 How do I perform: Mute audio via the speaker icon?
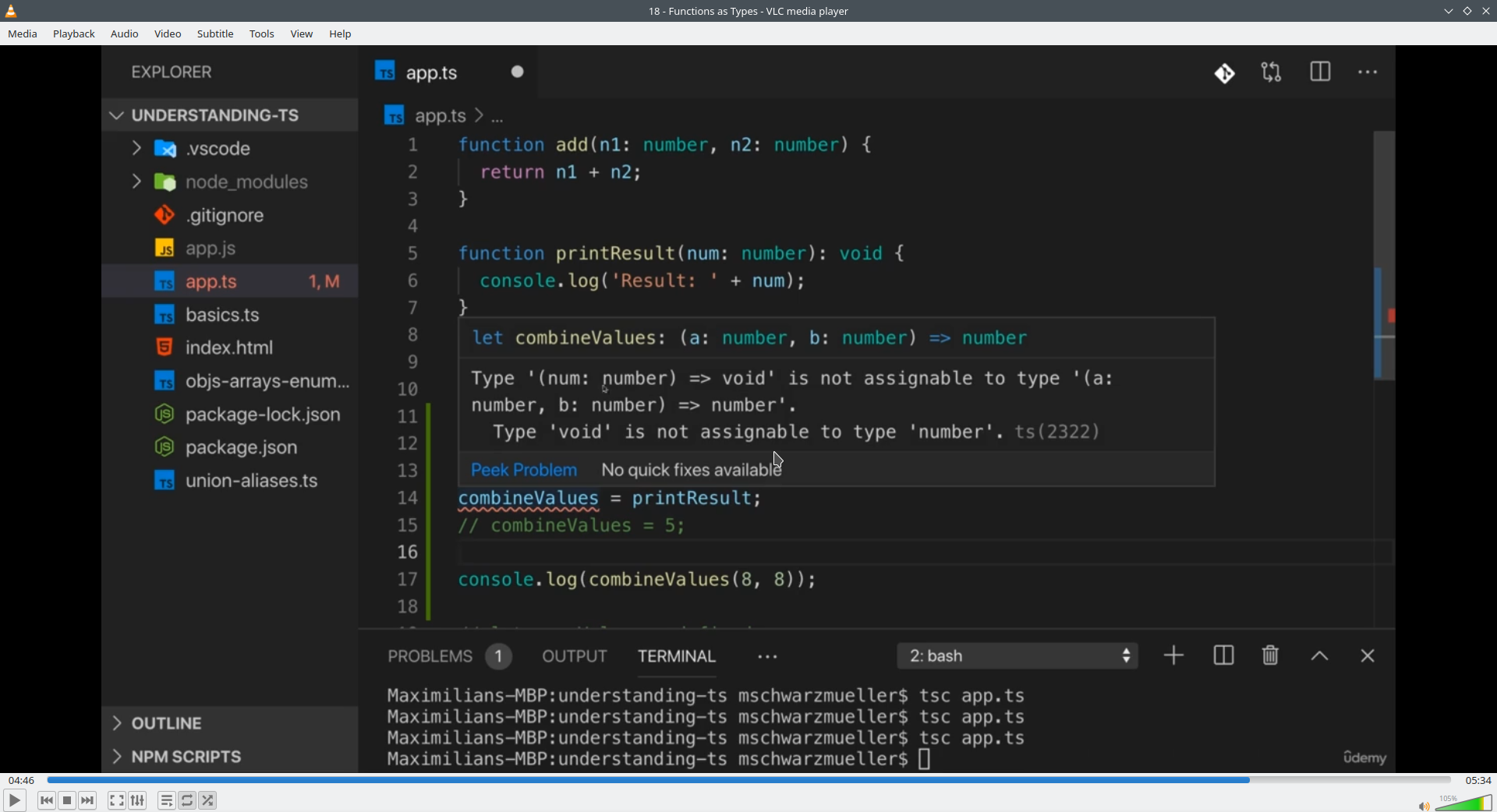(1424, 806)
